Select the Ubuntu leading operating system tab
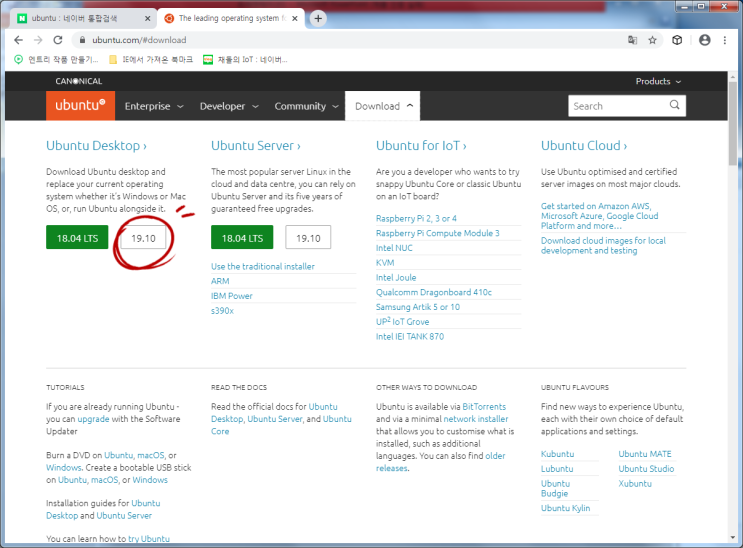Image resolution: width=743 pixels, height=548 pixels. pos(230,18)
